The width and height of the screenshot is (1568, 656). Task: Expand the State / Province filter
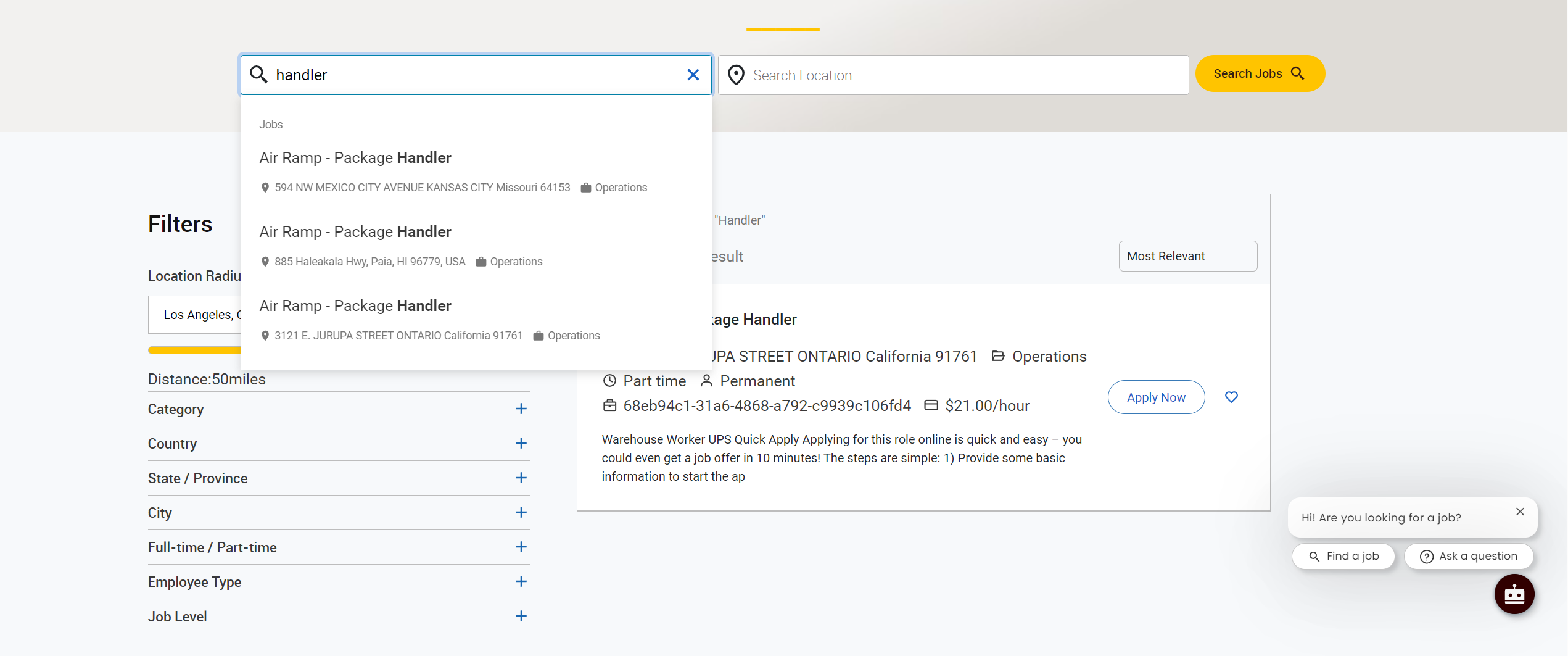click(339, 478)
